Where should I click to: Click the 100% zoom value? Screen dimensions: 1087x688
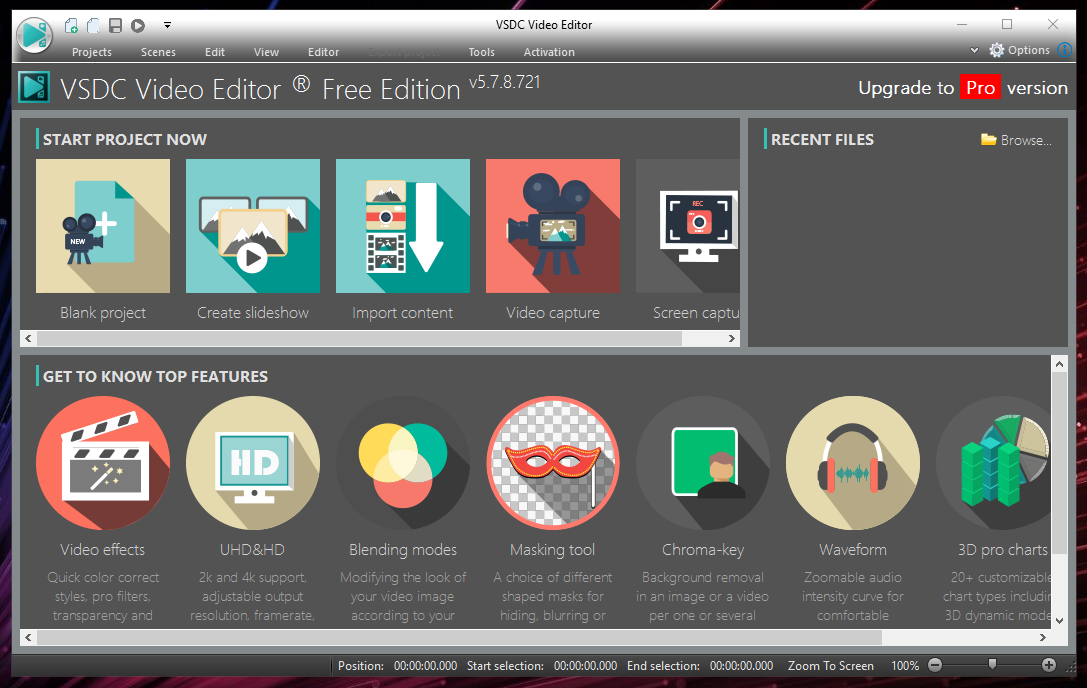coord(905,666)
